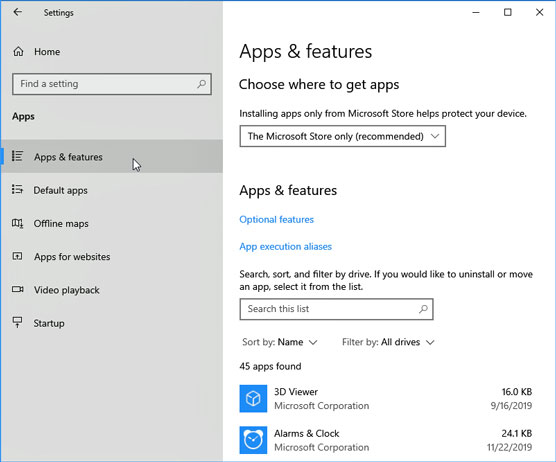Click the 11/22/2019 install date
This screenshot has width=556, height=462.
pos(509,447)
